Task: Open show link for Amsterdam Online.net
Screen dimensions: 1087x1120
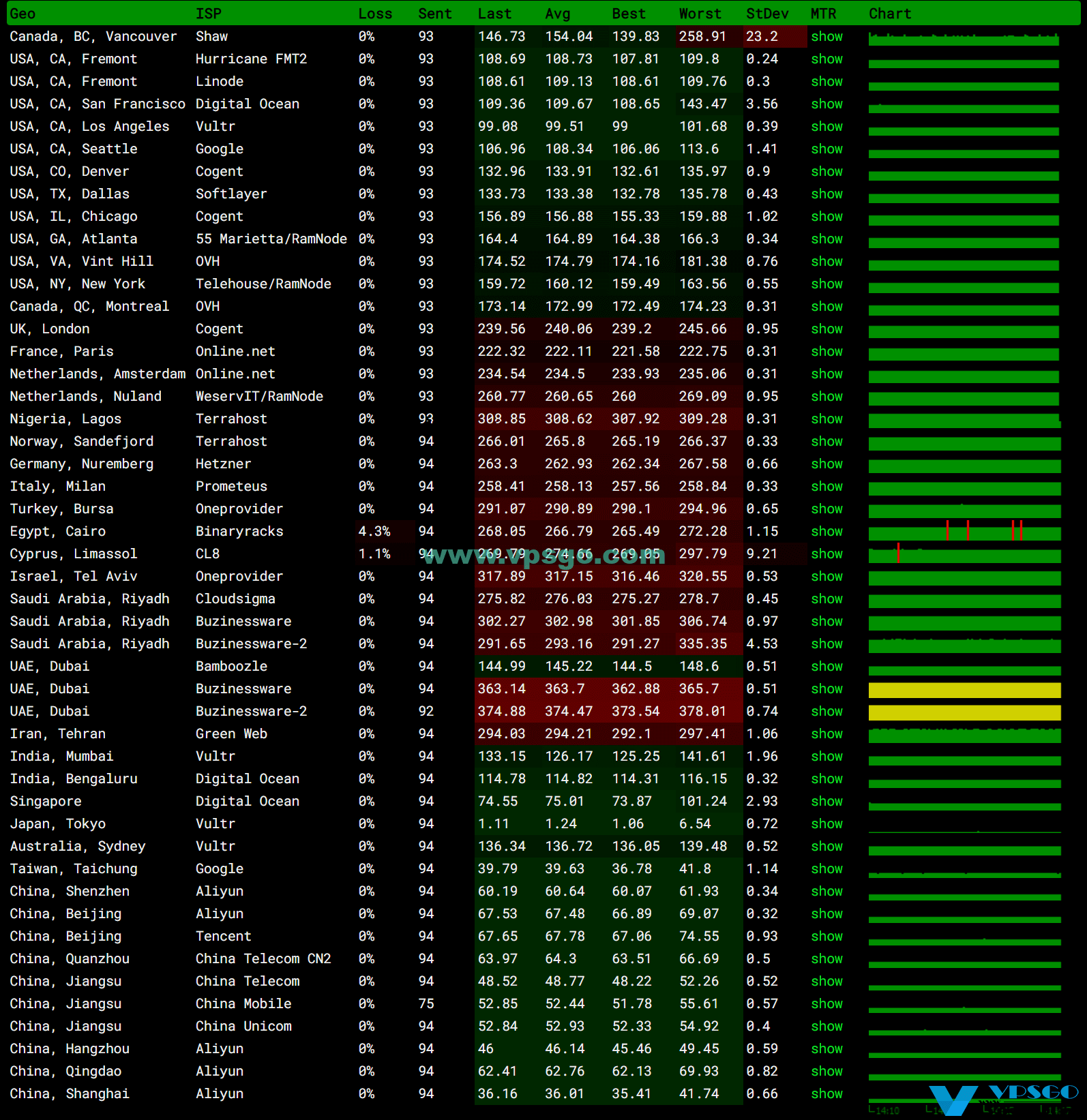Action: click(827, 374)
